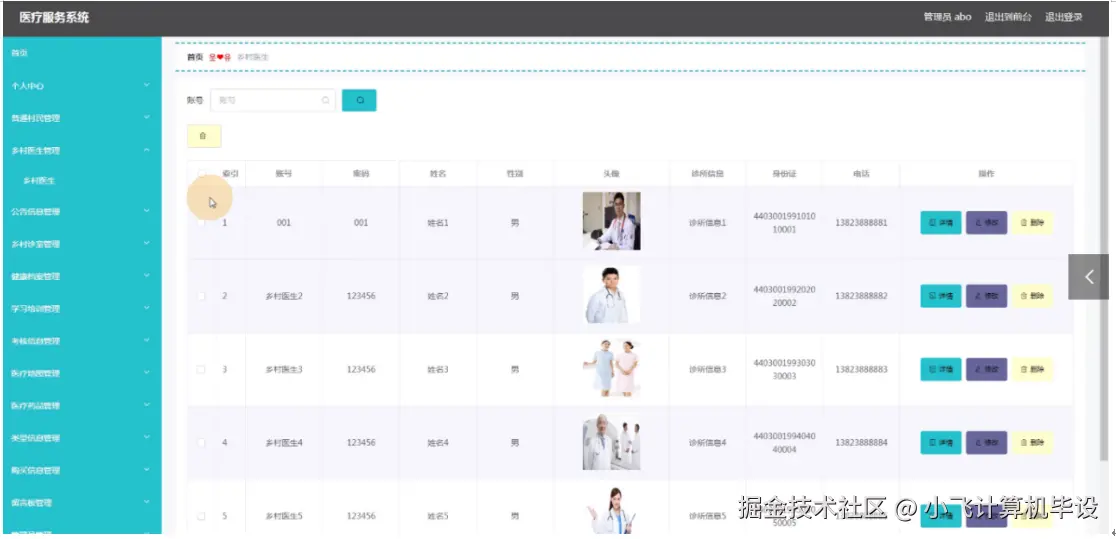This screenshot has height=539, width=1116.
Task: Expand the 健康档案管理 sidebar menu
Action: [82, 276]
